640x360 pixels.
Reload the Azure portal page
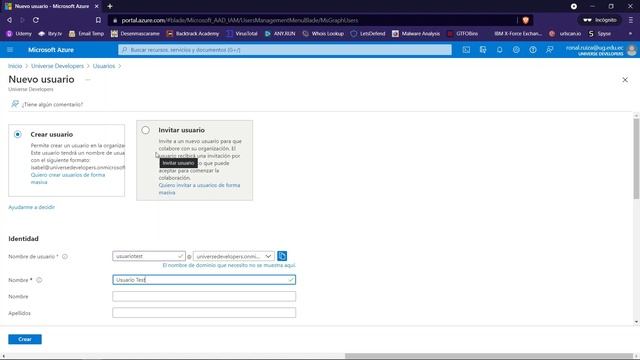click(x=36, y=20)
